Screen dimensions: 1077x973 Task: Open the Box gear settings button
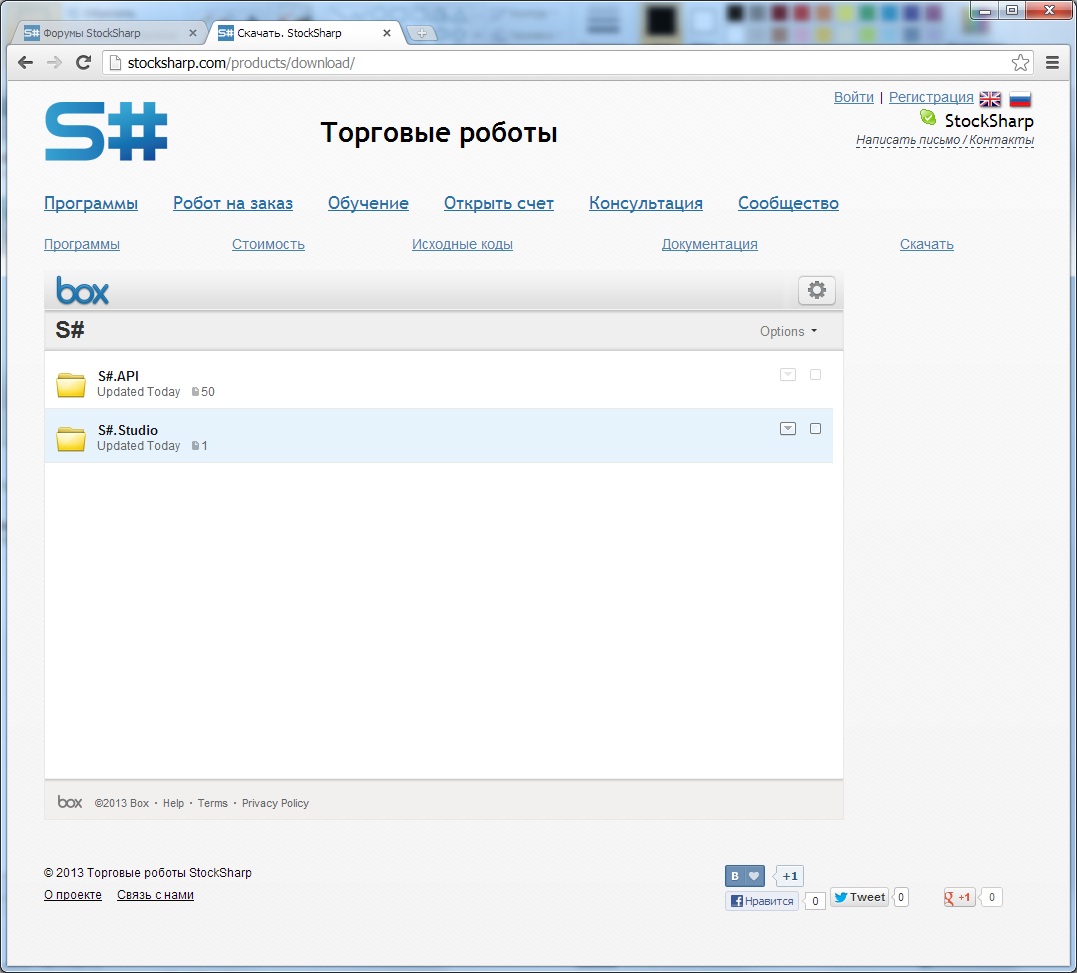[816, 290]
